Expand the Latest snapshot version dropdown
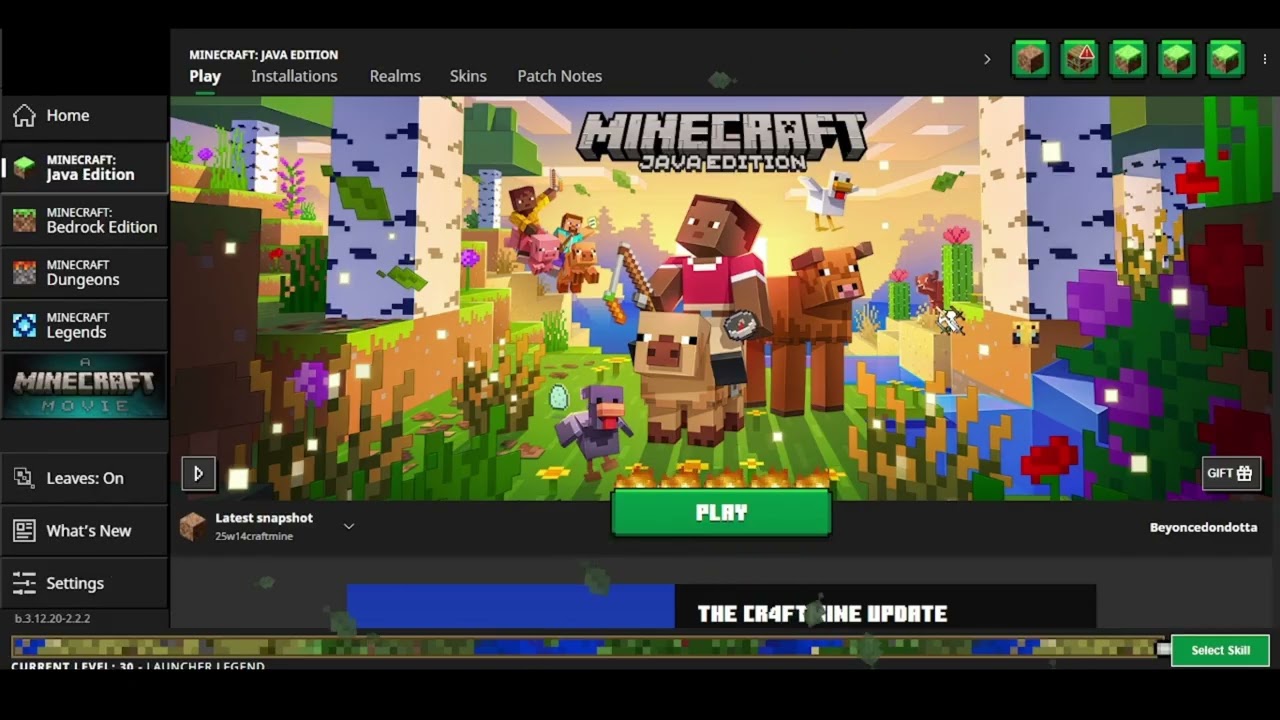This screenshot has height=720, width=1280. (349, 526)
